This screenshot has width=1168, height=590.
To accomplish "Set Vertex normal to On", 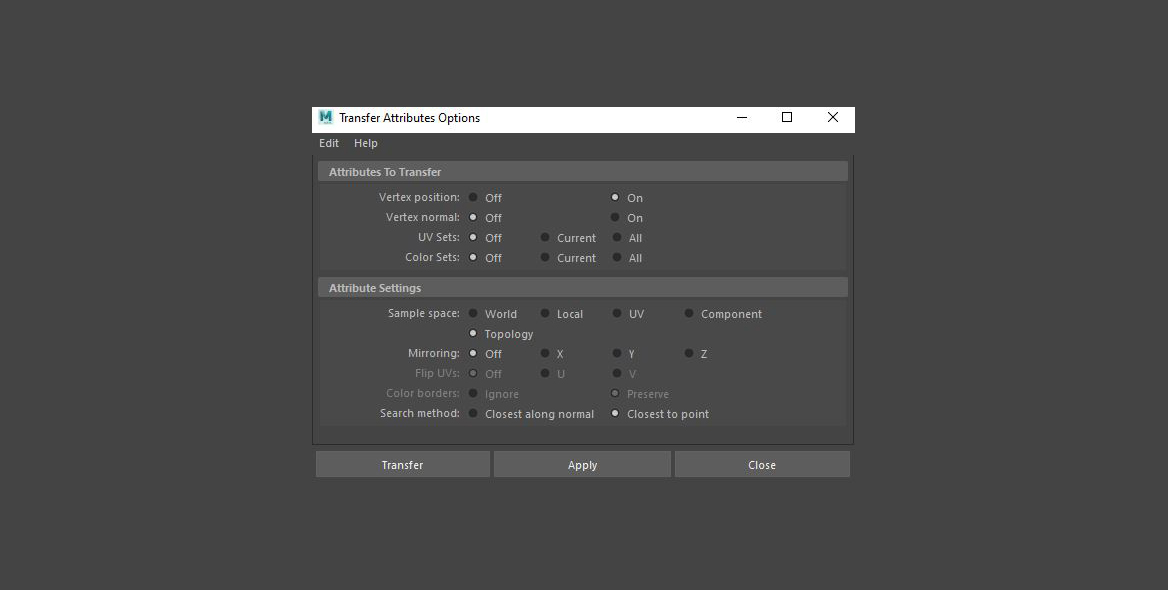I will click(x=615, y=218).
